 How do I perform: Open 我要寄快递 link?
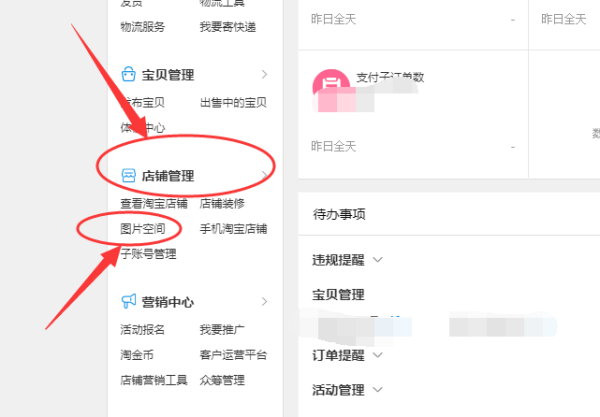click(228, 27)
